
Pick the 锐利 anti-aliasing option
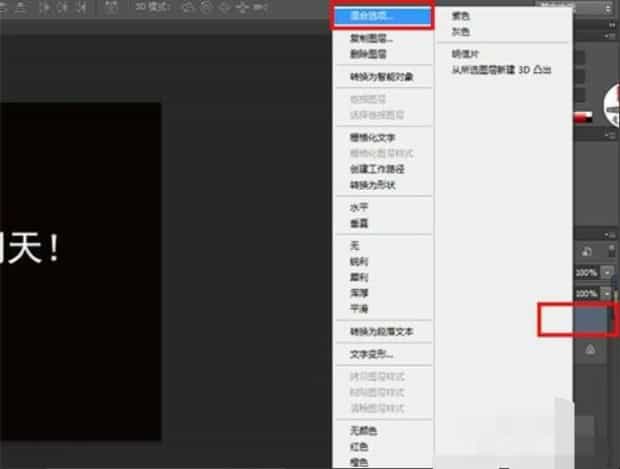click(358, 260)
